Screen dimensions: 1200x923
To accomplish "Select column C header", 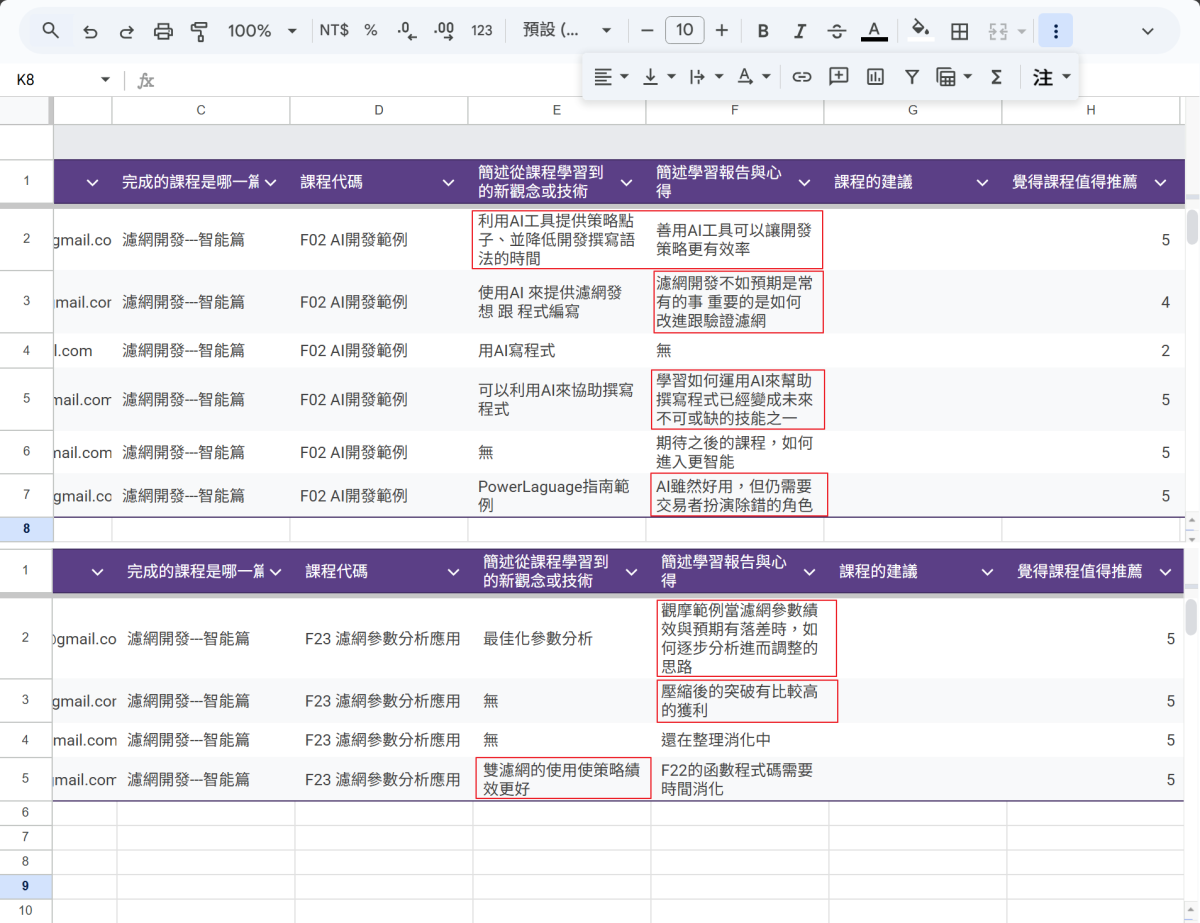I will pyautogui.click(x=201, y=110).
